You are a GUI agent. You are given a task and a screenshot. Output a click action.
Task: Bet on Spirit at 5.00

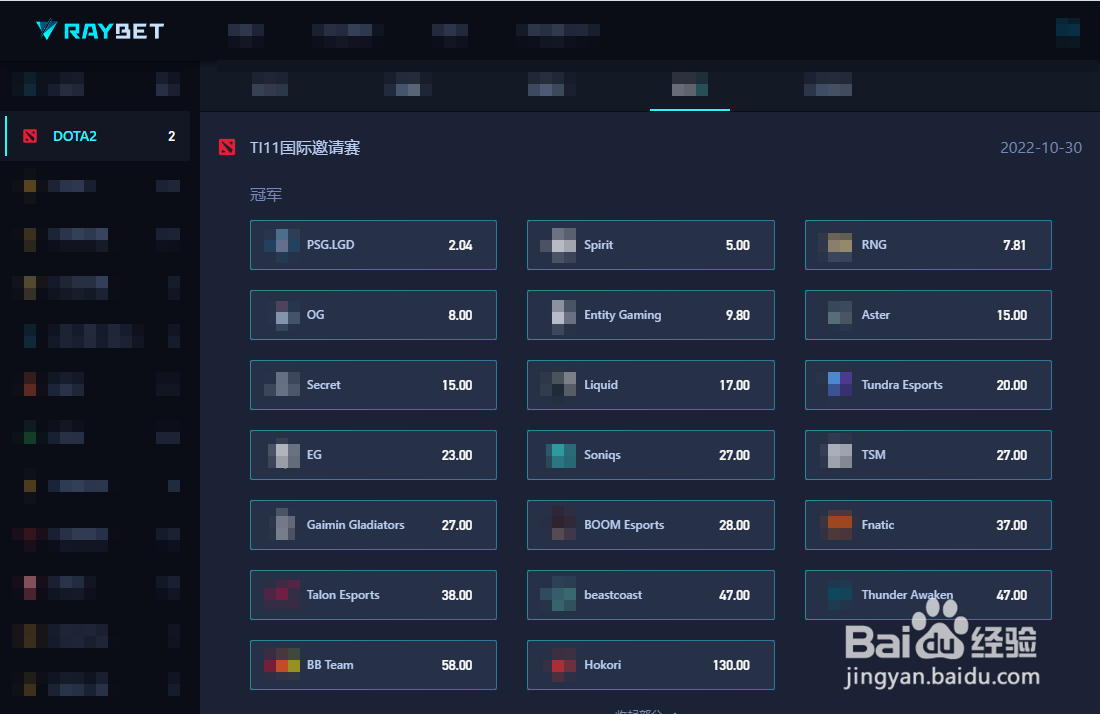[650, 245]
